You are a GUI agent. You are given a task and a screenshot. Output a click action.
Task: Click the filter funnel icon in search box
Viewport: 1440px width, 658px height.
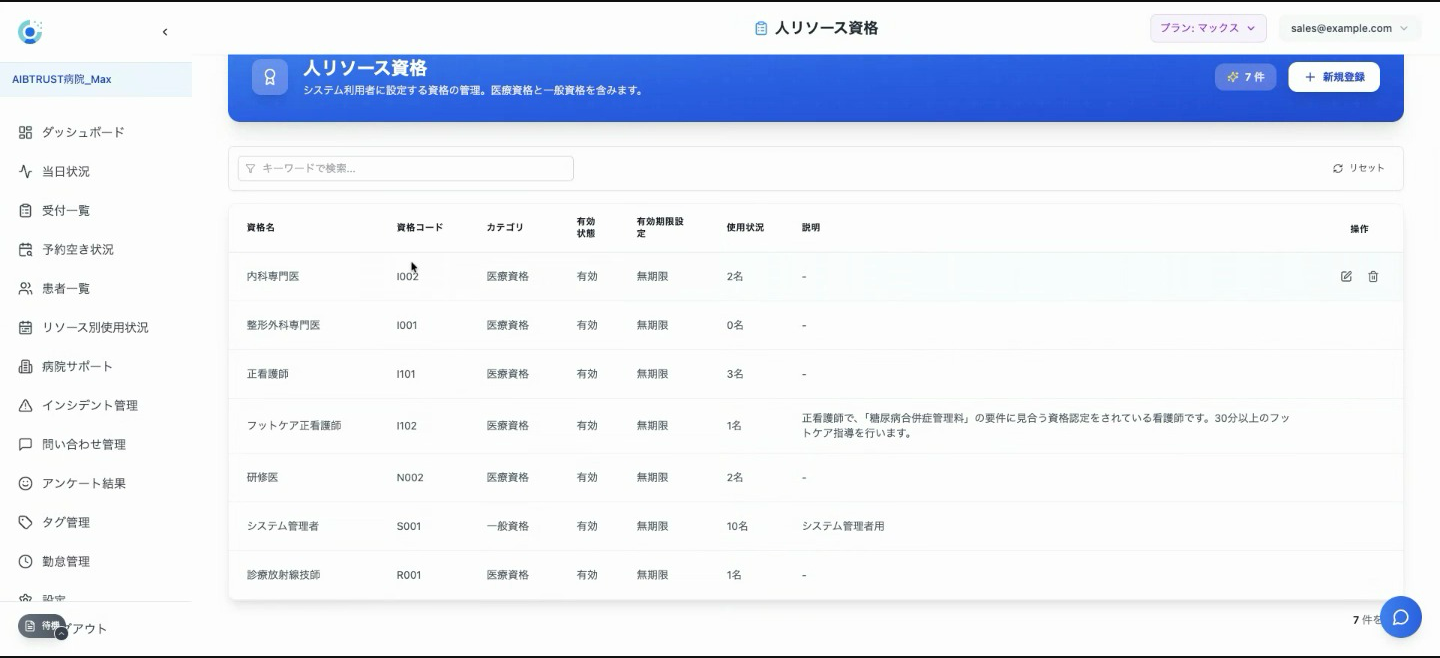click(250, 168)
